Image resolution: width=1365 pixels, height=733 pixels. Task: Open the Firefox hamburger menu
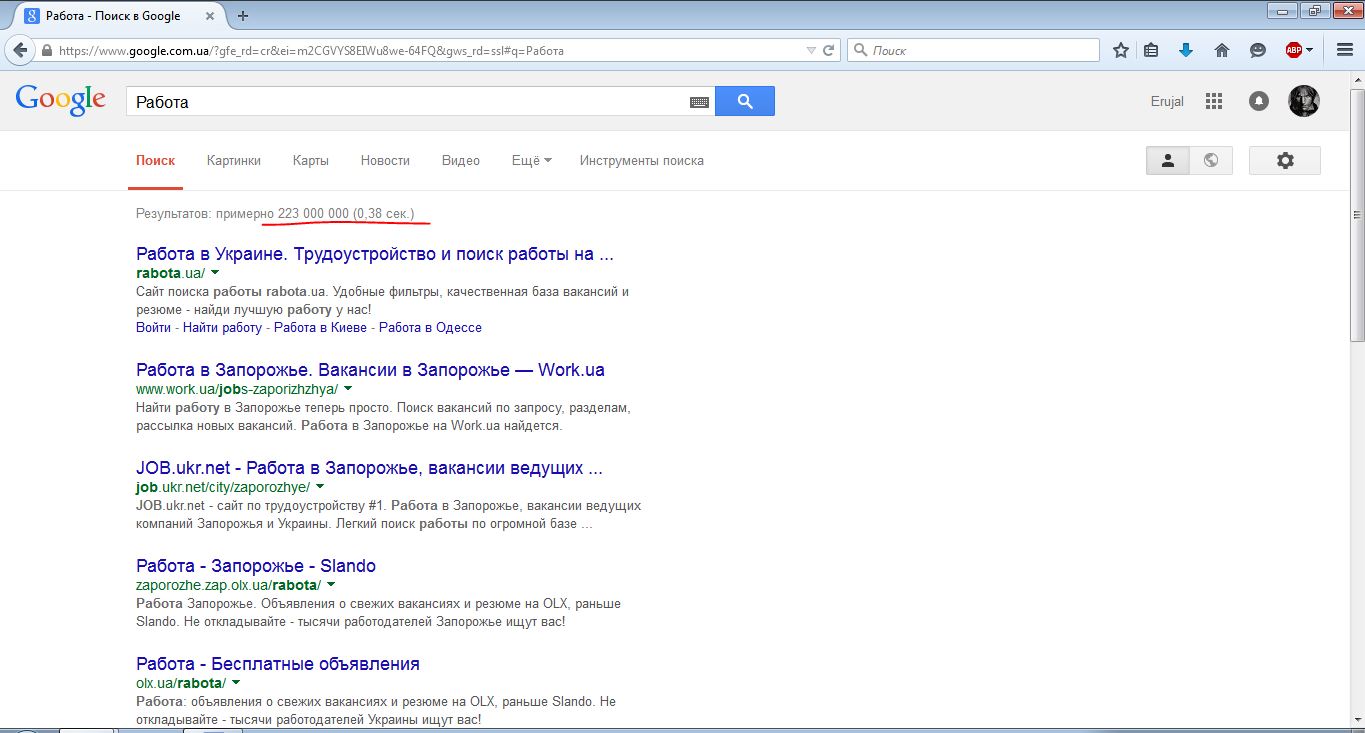tap(1345, 50)
